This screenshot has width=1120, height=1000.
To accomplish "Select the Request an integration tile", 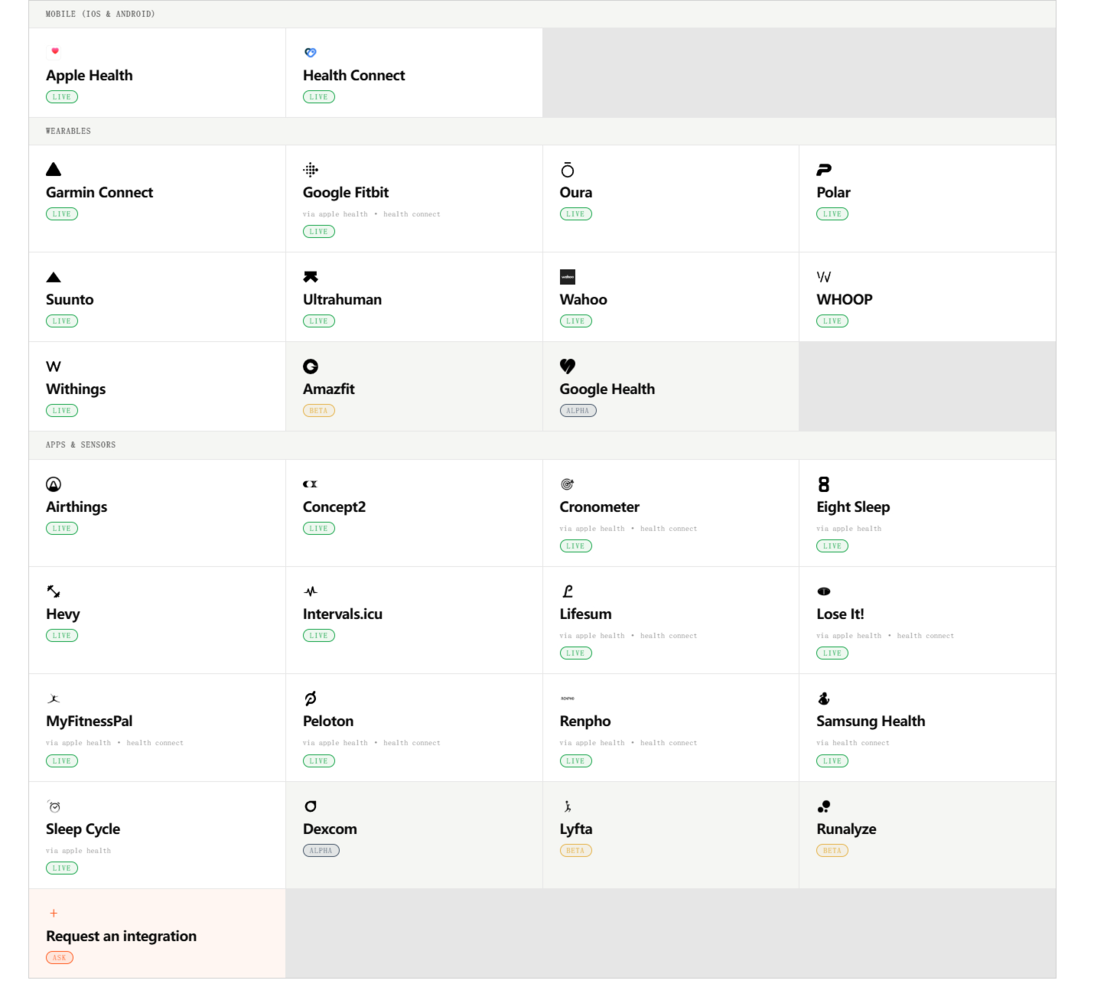I will (x=157, y=934).
